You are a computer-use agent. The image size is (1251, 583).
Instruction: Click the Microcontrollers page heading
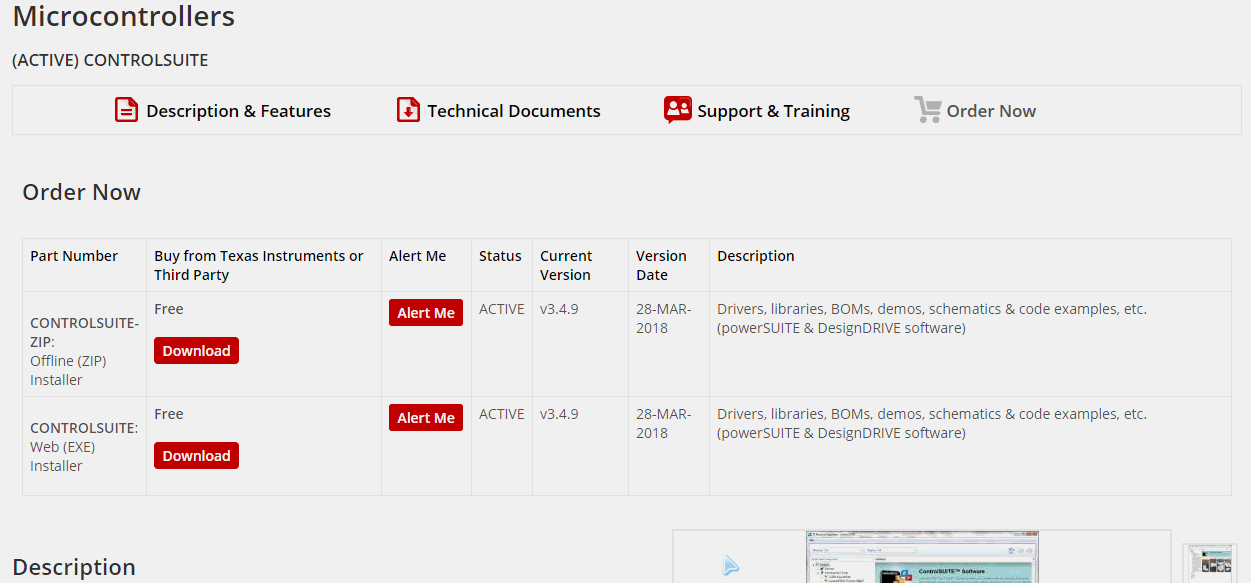click(124, 17)
